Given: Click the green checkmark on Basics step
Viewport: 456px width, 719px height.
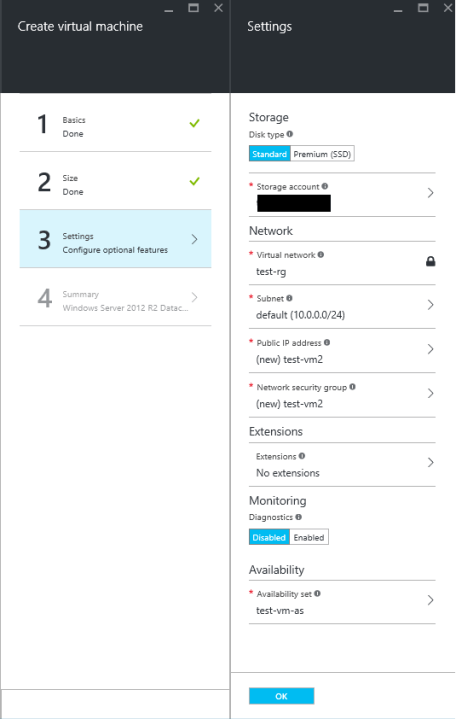Looking at the screenshot, I should coord(195,123).
